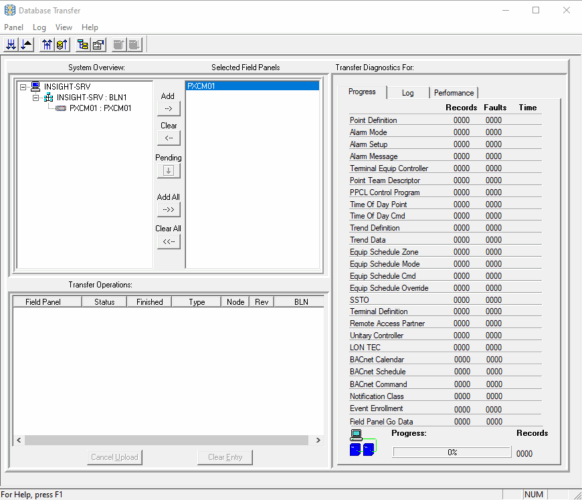Click the Time Of Day Cmd row label
This screenshot has width=582, height=500.
point(377,216)
